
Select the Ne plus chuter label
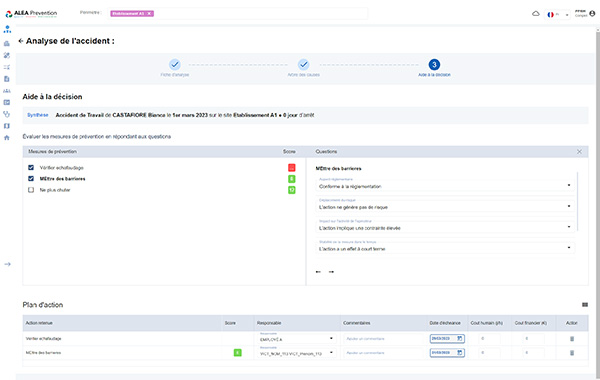click(x=55, y=190)
